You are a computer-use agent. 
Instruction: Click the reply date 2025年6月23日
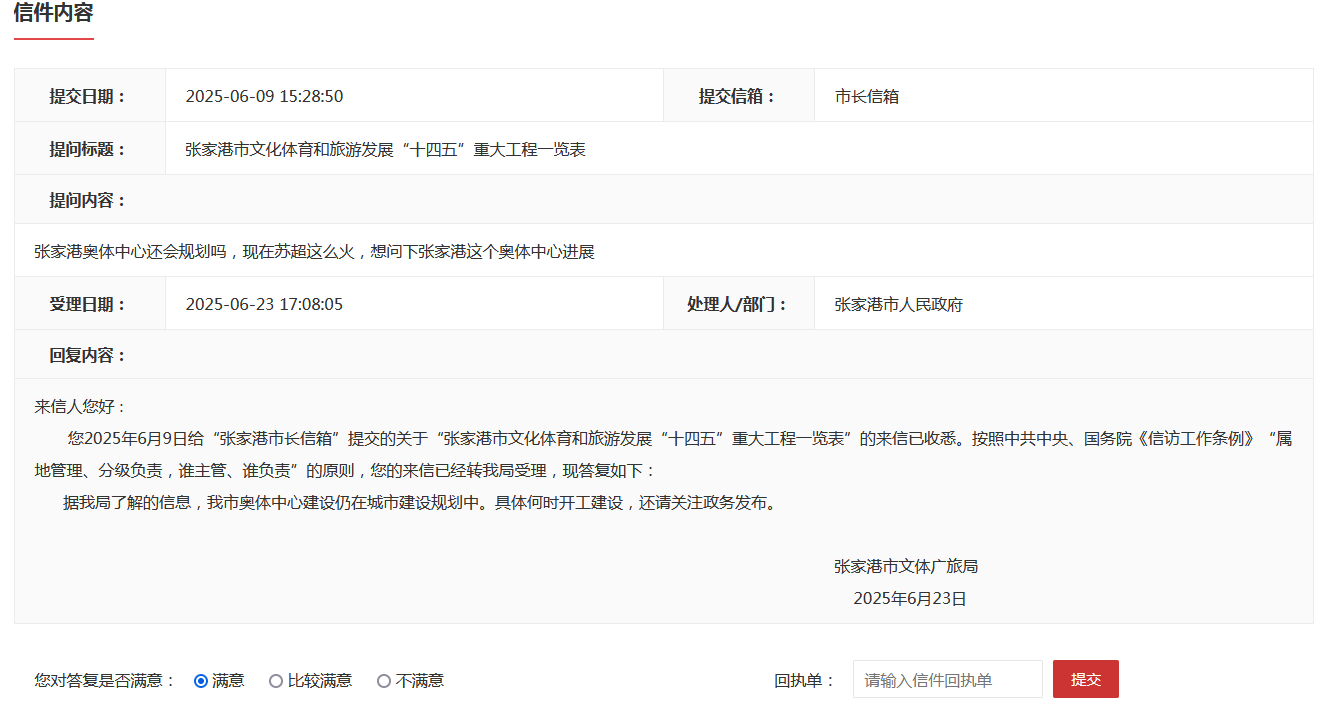pyautogui.click(x=909, y=599)
